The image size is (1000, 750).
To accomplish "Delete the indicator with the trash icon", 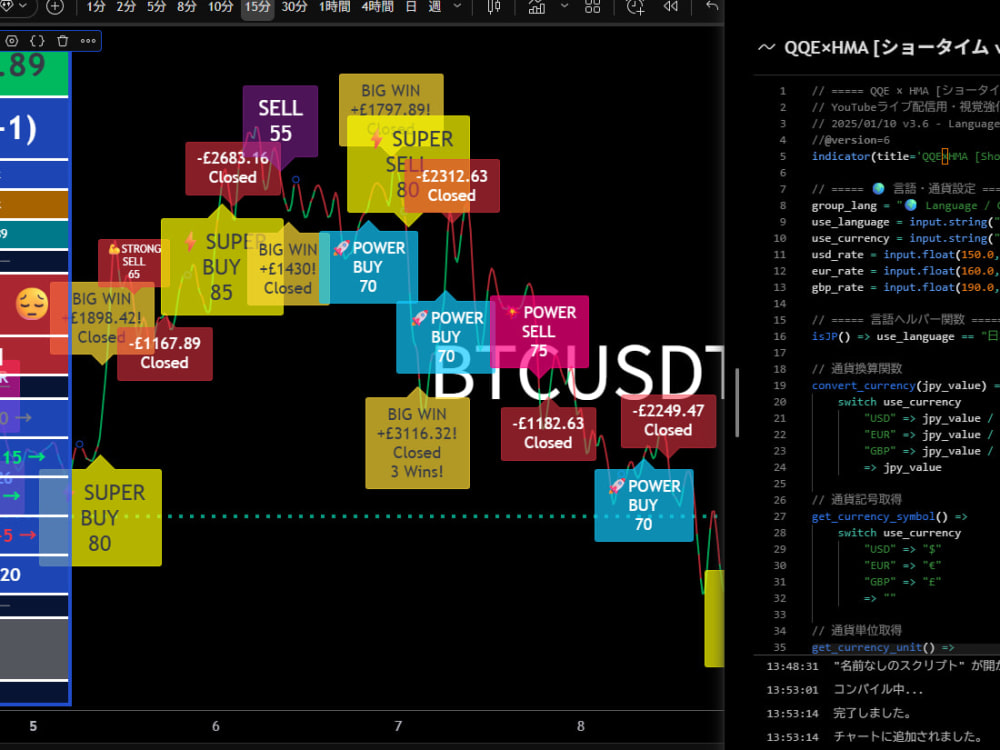I will tap(62, 41).
